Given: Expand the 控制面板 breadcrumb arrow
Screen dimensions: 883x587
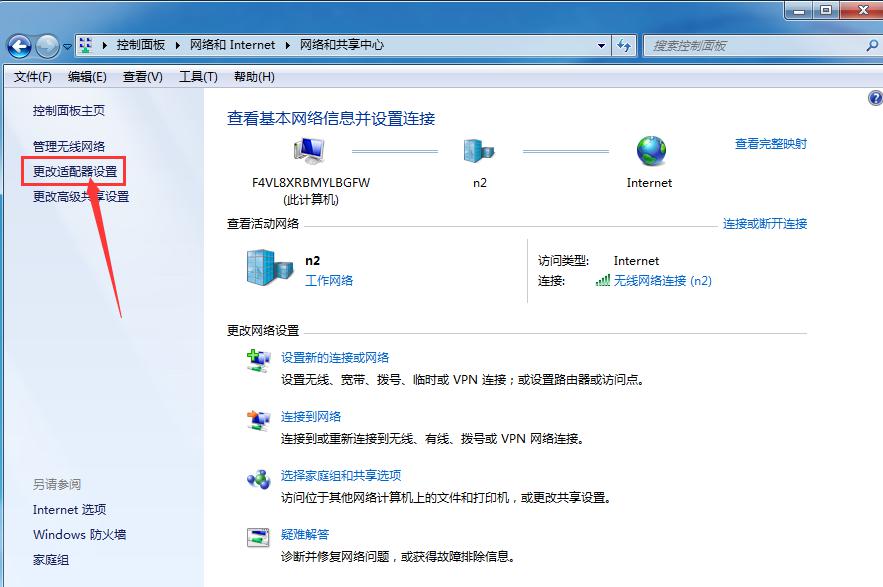Looking at the screenshot, I should 178,45.
